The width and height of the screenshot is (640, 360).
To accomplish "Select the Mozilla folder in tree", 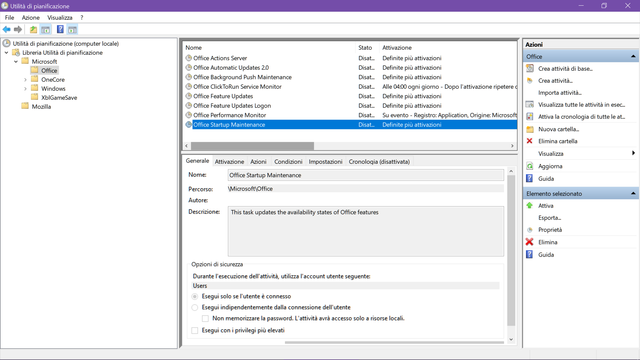I will (x=41, y=107).
